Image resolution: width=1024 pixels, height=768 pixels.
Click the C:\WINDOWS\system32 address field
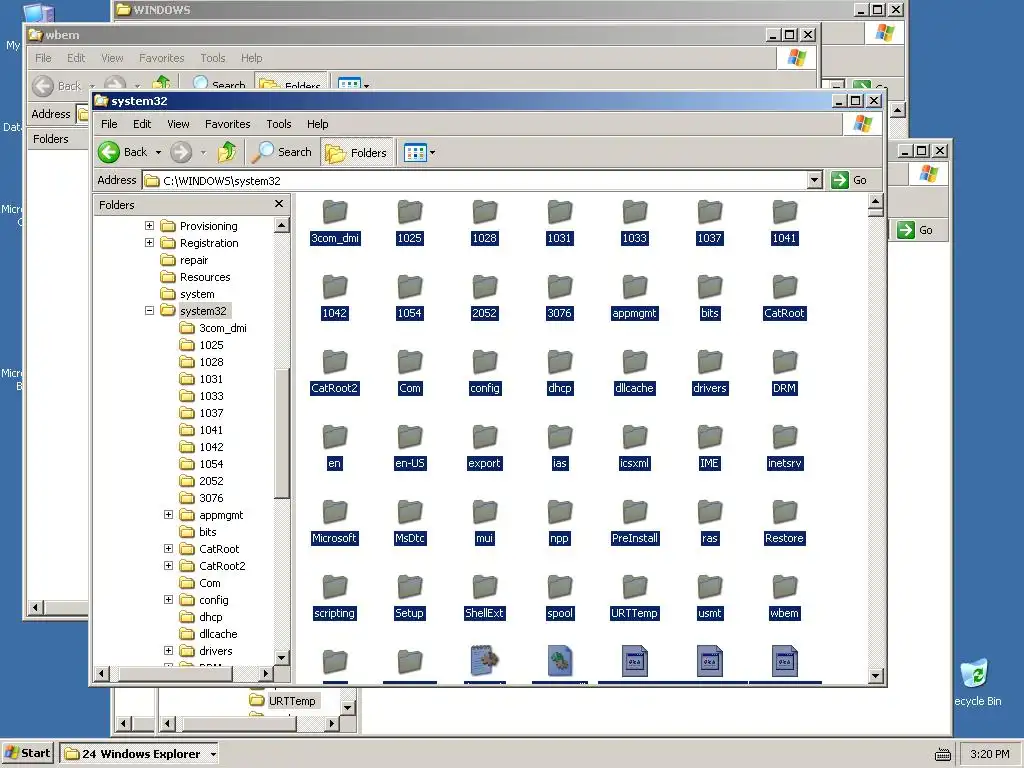coord(475,181)
